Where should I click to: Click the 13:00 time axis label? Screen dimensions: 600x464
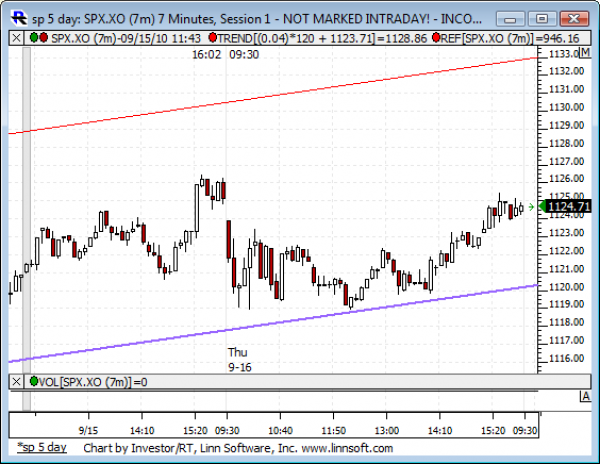(x=386, y=430)
